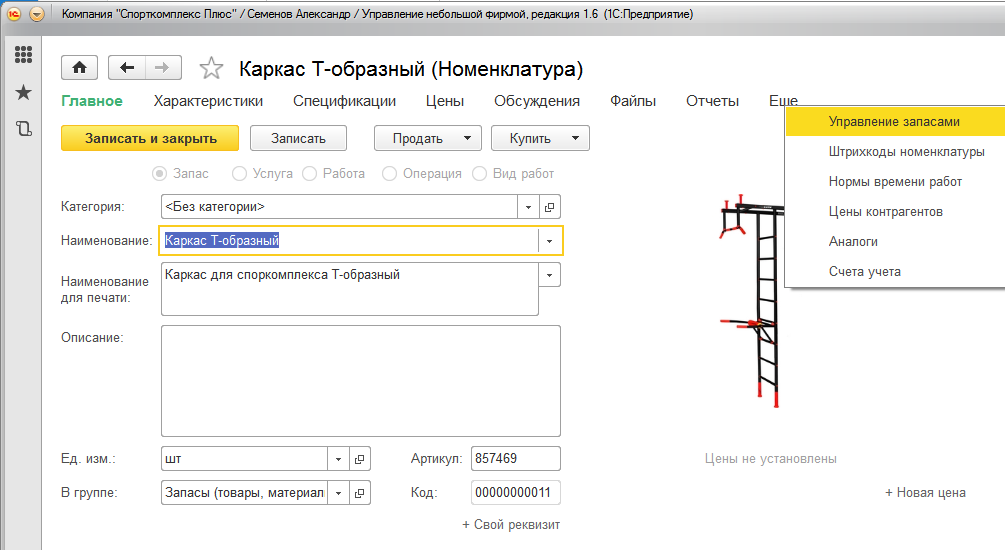
Task: Open Категория value in separate form
Action: coord(549,207)
